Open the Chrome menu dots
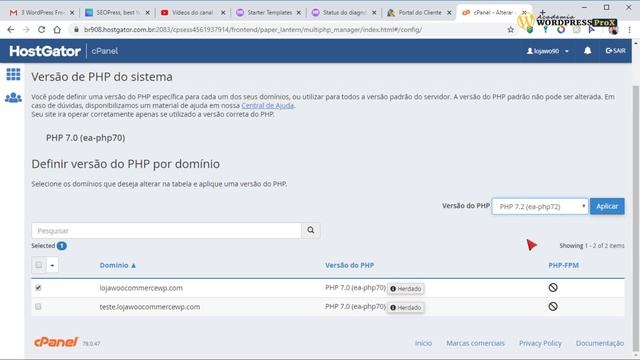640x360 pixels. click(629, 29)
